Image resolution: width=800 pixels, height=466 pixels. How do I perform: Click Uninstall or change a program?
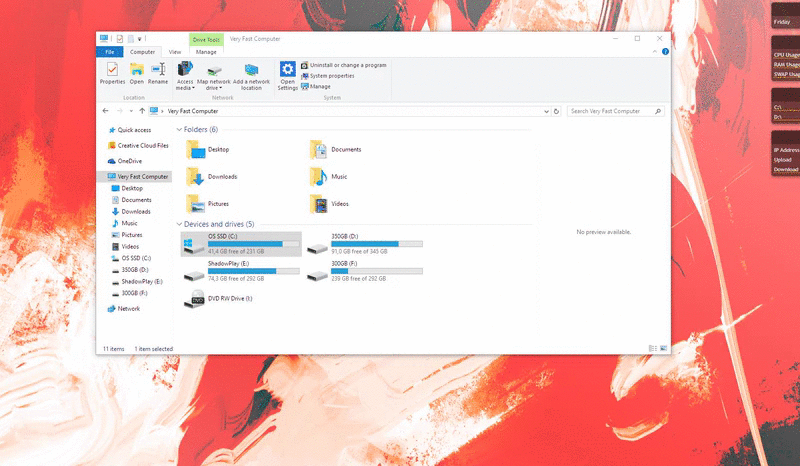pos(343,65)
